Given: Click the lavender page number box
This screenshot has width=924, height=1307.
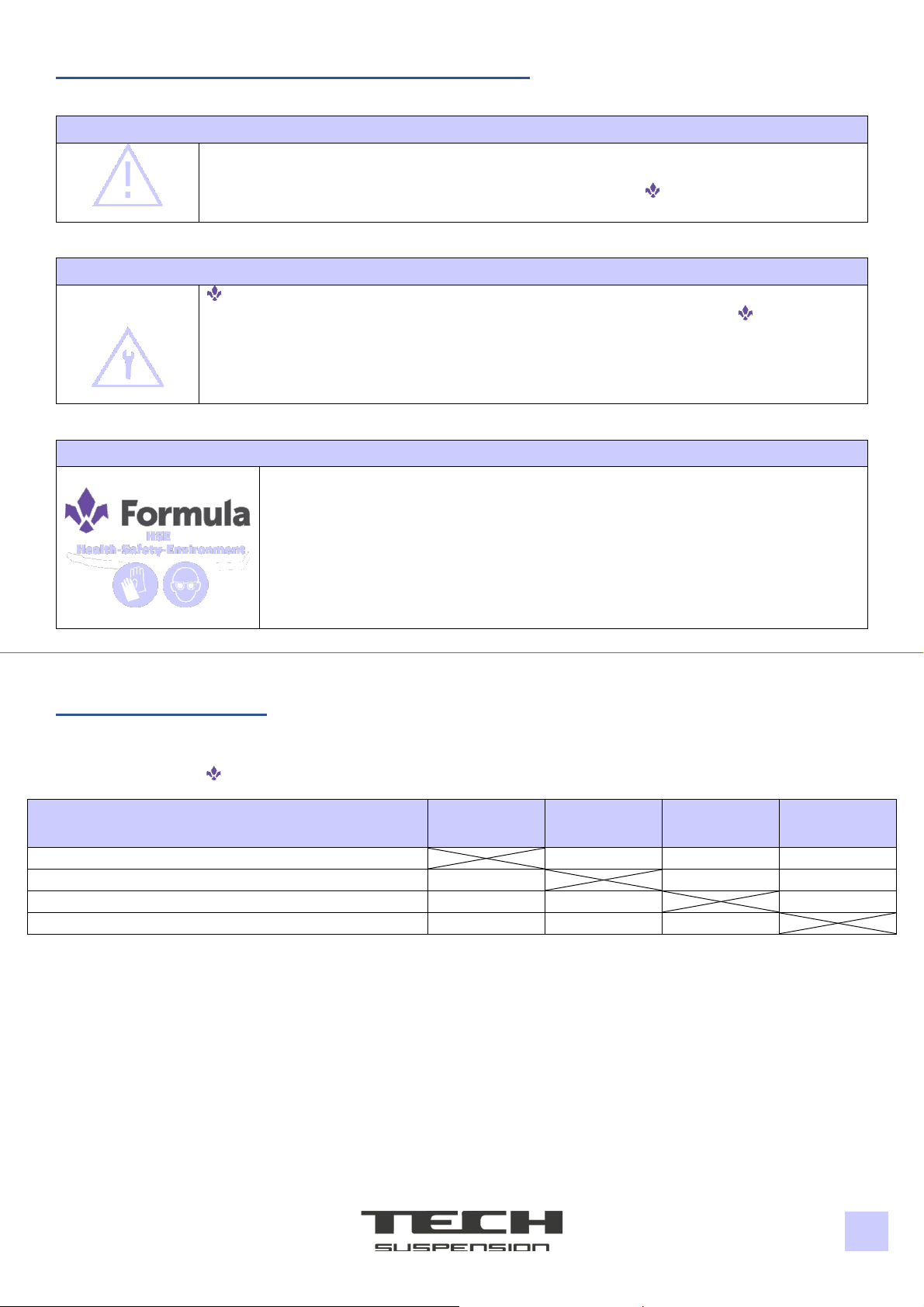Looking at the screenshot, I should point(867,1231).
